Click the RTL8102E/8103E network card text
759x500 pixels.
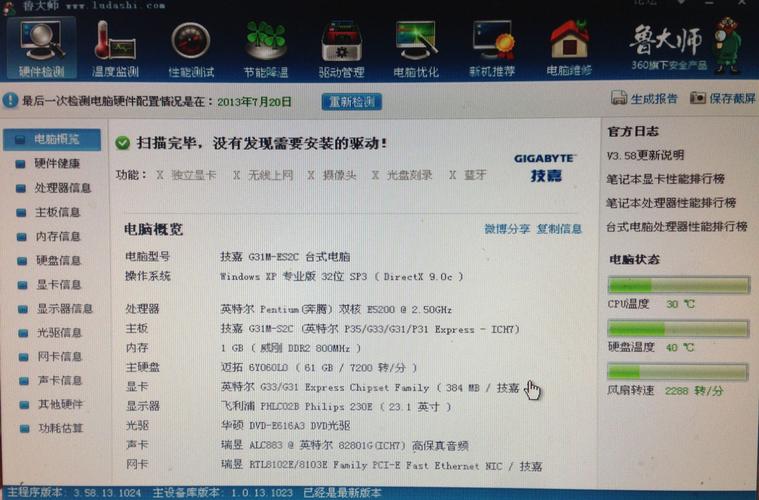coord(381,466)
